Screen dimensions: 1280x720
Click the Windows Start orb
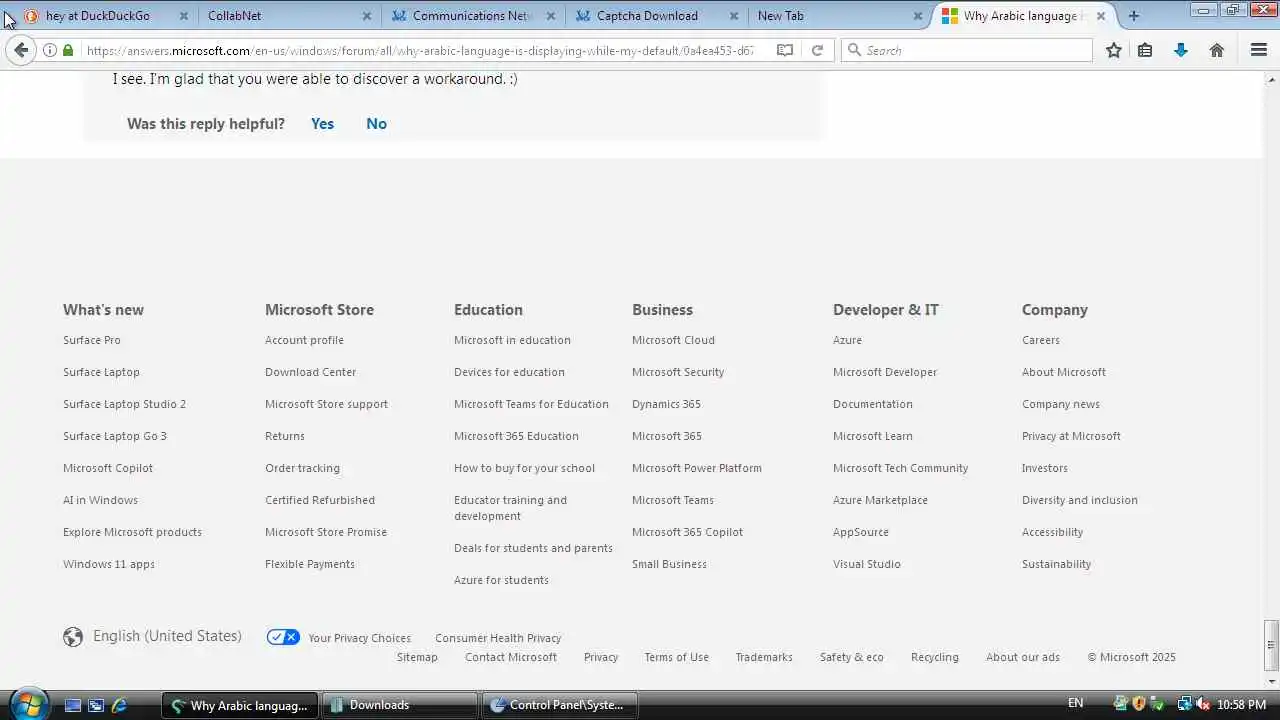(x=27, y=704)
